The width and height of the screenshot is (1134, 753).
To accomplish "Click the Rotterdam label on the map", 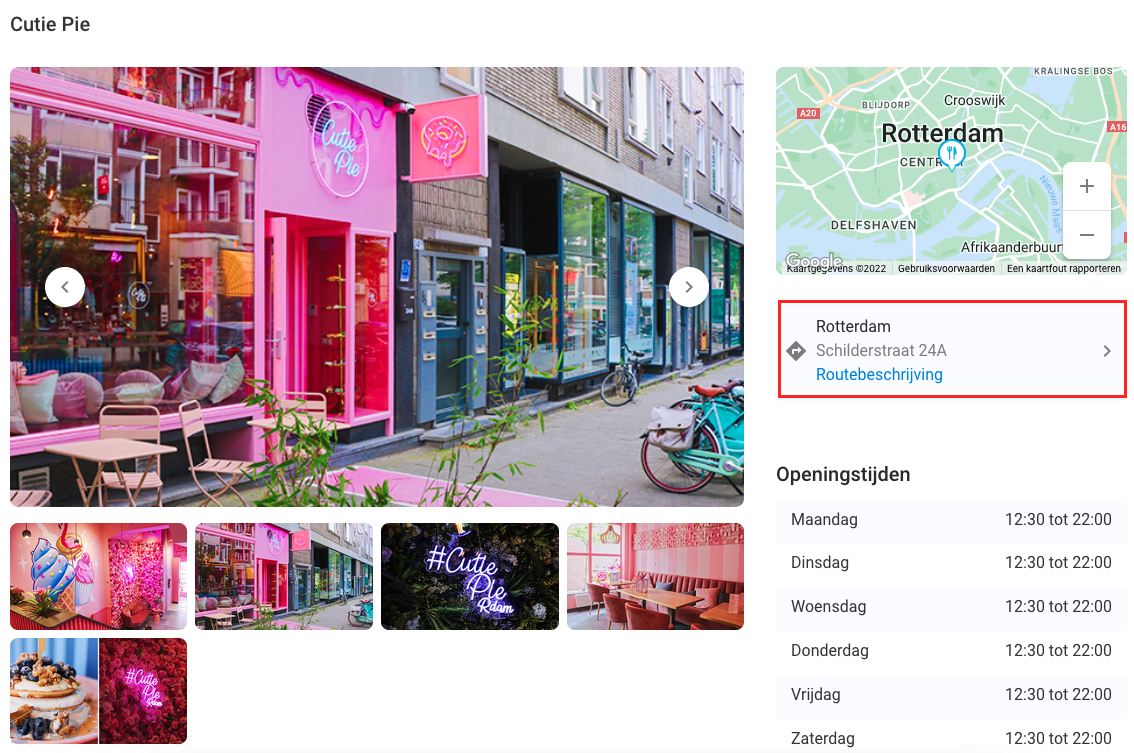I will tap(942, 133).
